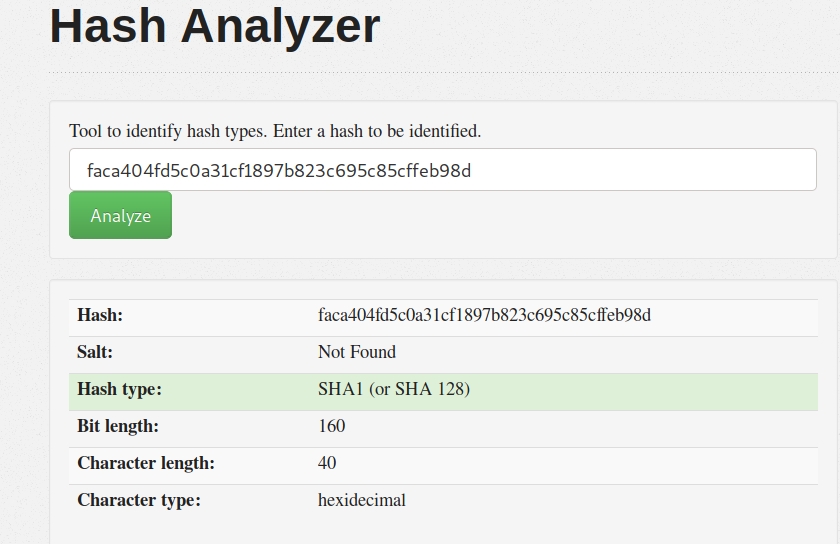Click the dotted divider below the heading
This screenshot has height=544, width=840.
point(440,73)
